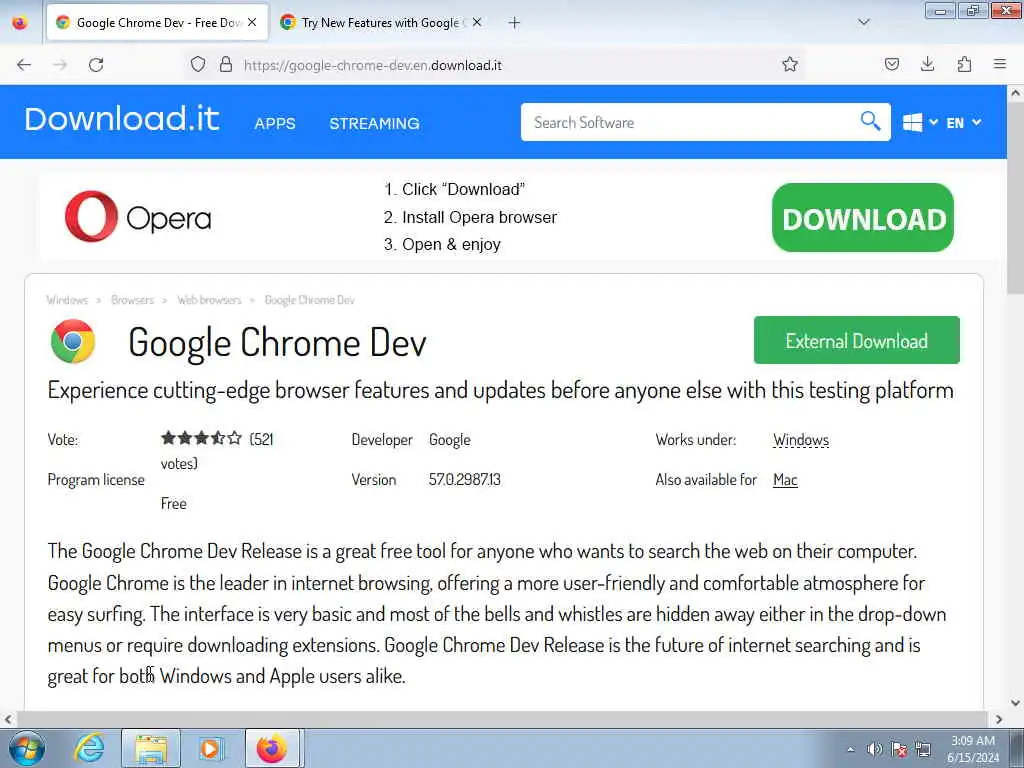Viewport: 1024px width, 768px height.
Task: Click the Opera logo in banner
Action: click(x=138, y=217)
